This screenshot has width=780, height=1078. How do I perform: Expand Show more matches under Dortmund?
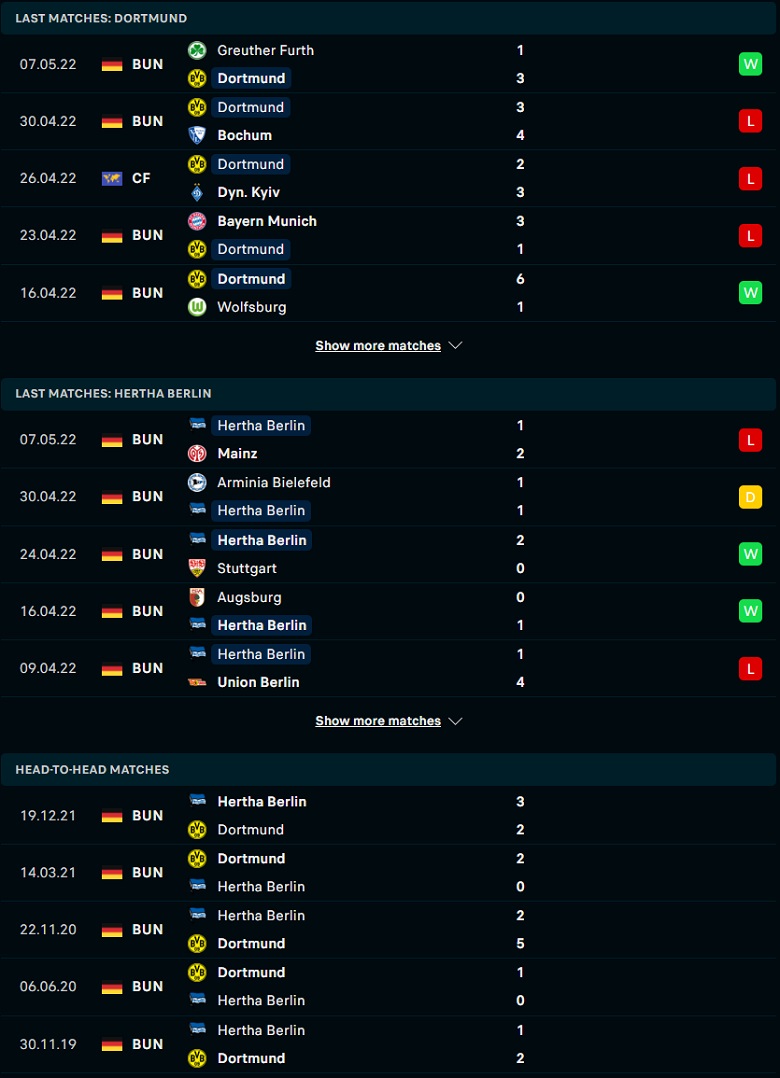pyautogui.click(x=378, y=346)
